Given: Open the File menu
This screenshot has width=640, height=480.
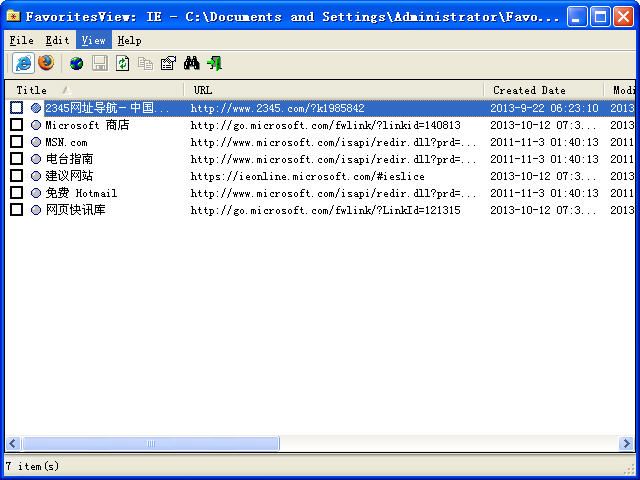Looking at the screenshot, I should point(21,40).
